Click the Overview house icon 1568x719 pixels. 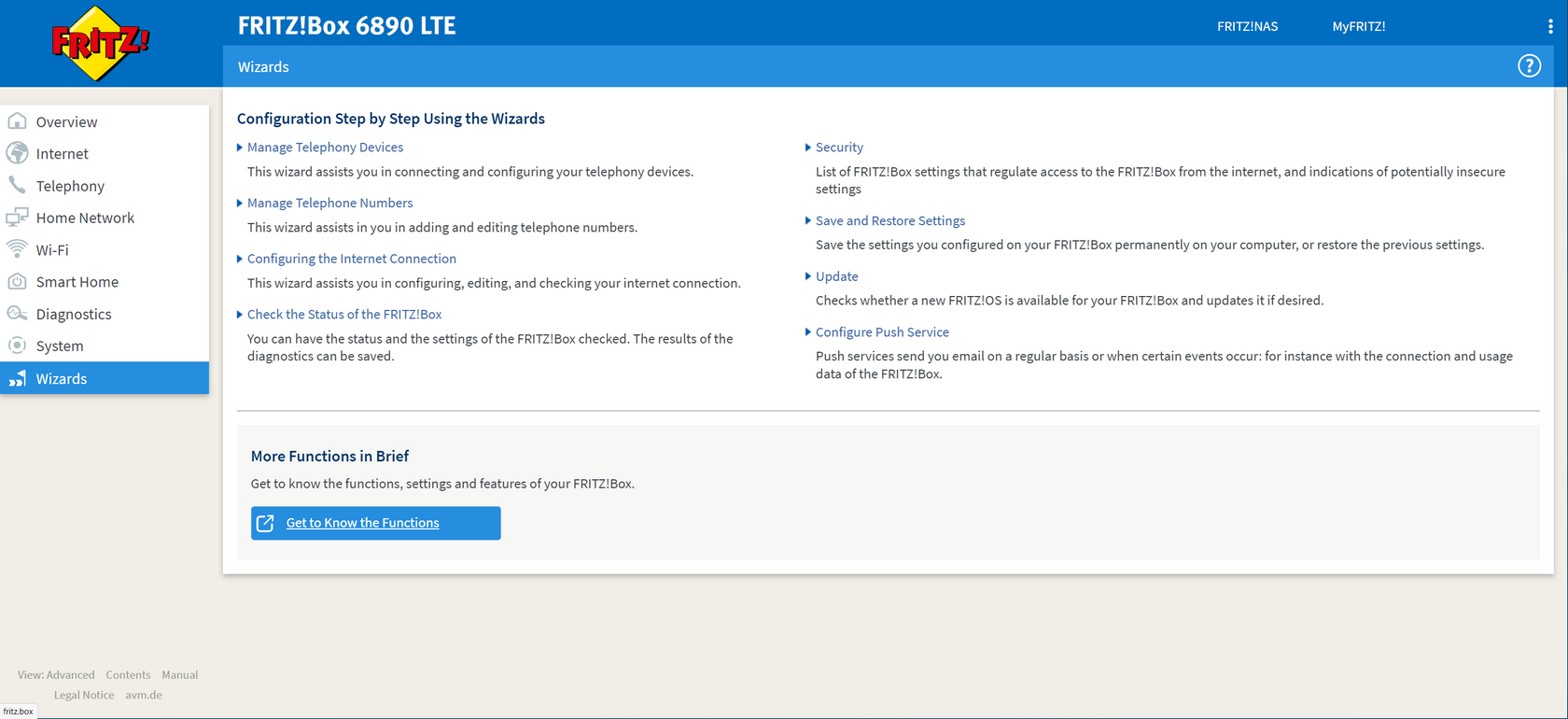click(x=17, y=121)
